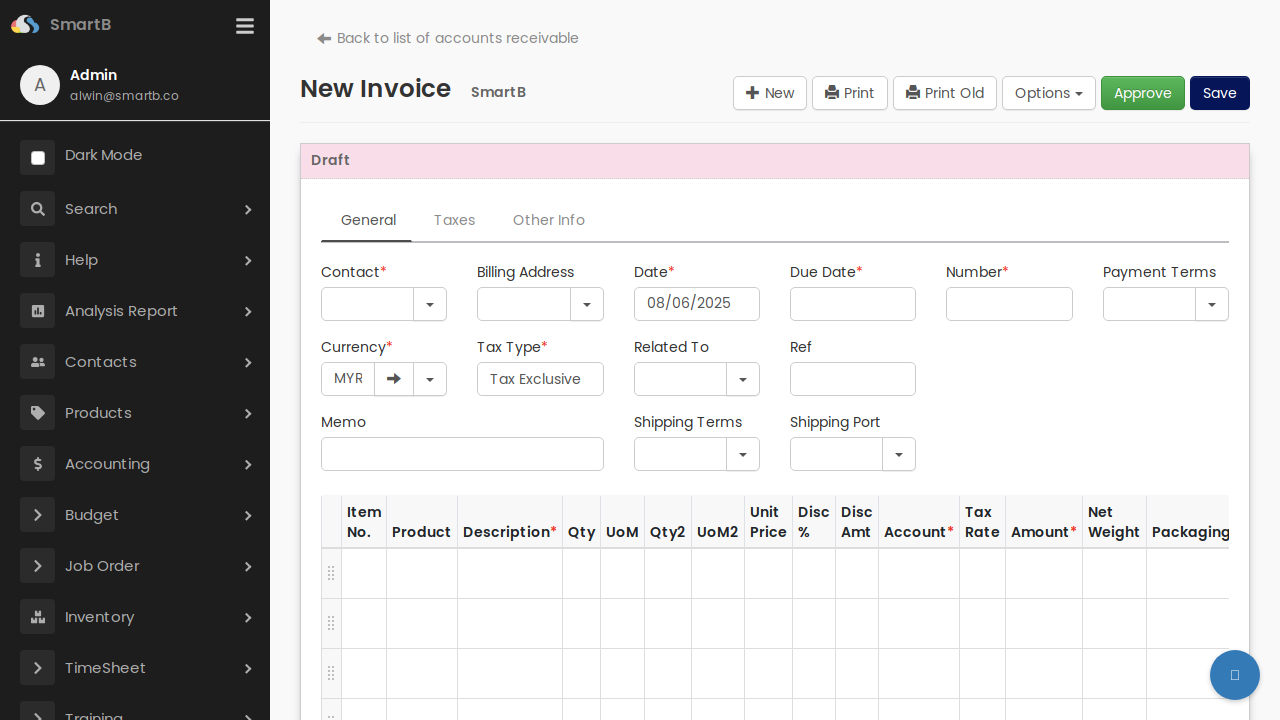Switch to the Other Info tab
Viewport: 1280px width, 720px height.
548,220
